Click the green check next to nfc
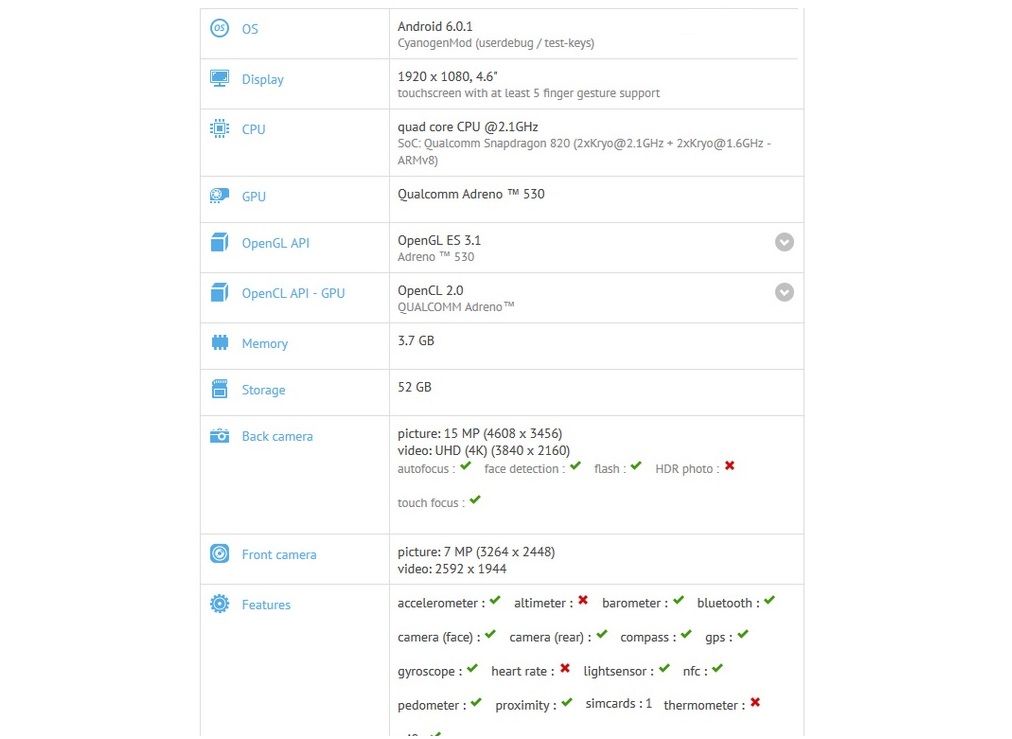 click(717, 669)
